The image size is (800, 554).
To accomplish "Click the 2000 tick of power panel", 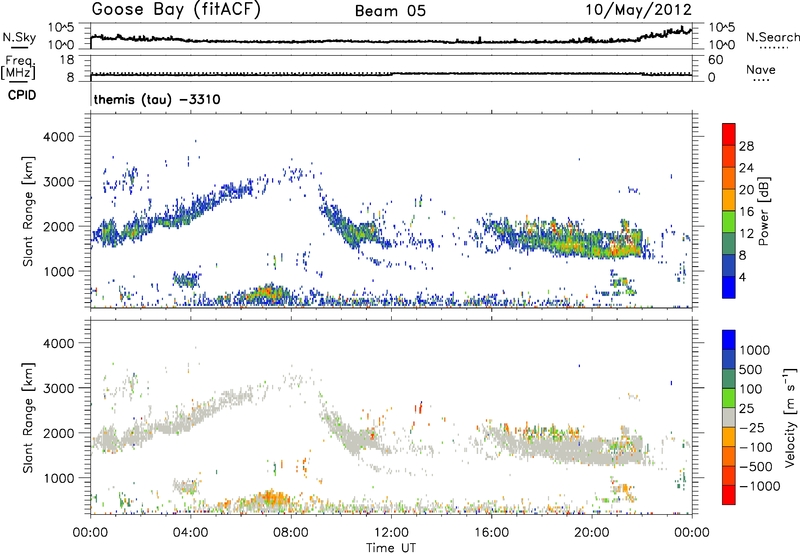I will (59, 226).
